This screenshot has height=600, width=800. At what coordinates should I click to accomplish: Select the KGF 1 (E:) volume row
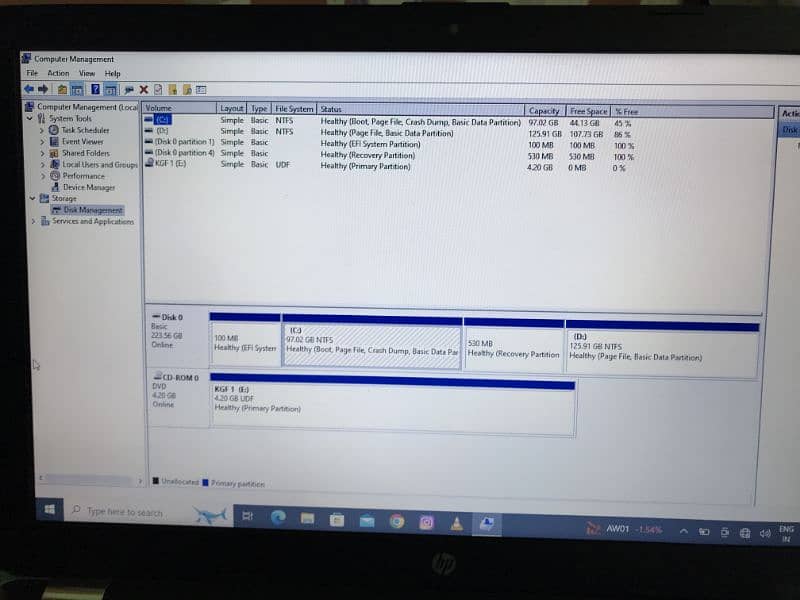[386, 165]
